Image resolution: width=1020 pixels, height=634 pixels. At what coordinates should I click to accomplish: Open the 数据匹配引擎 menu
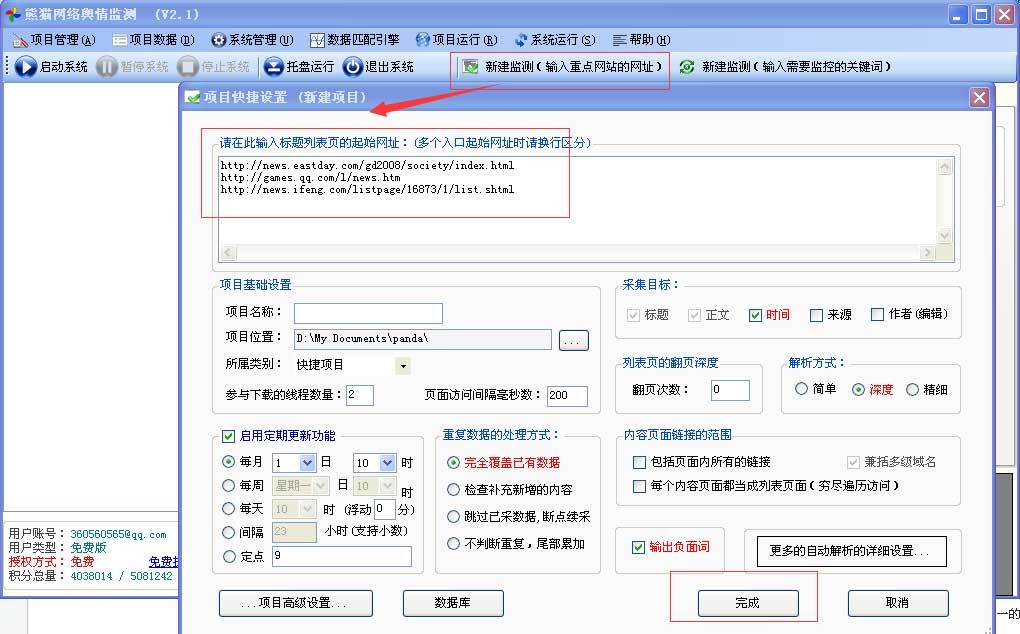click(x=355, y=40)
